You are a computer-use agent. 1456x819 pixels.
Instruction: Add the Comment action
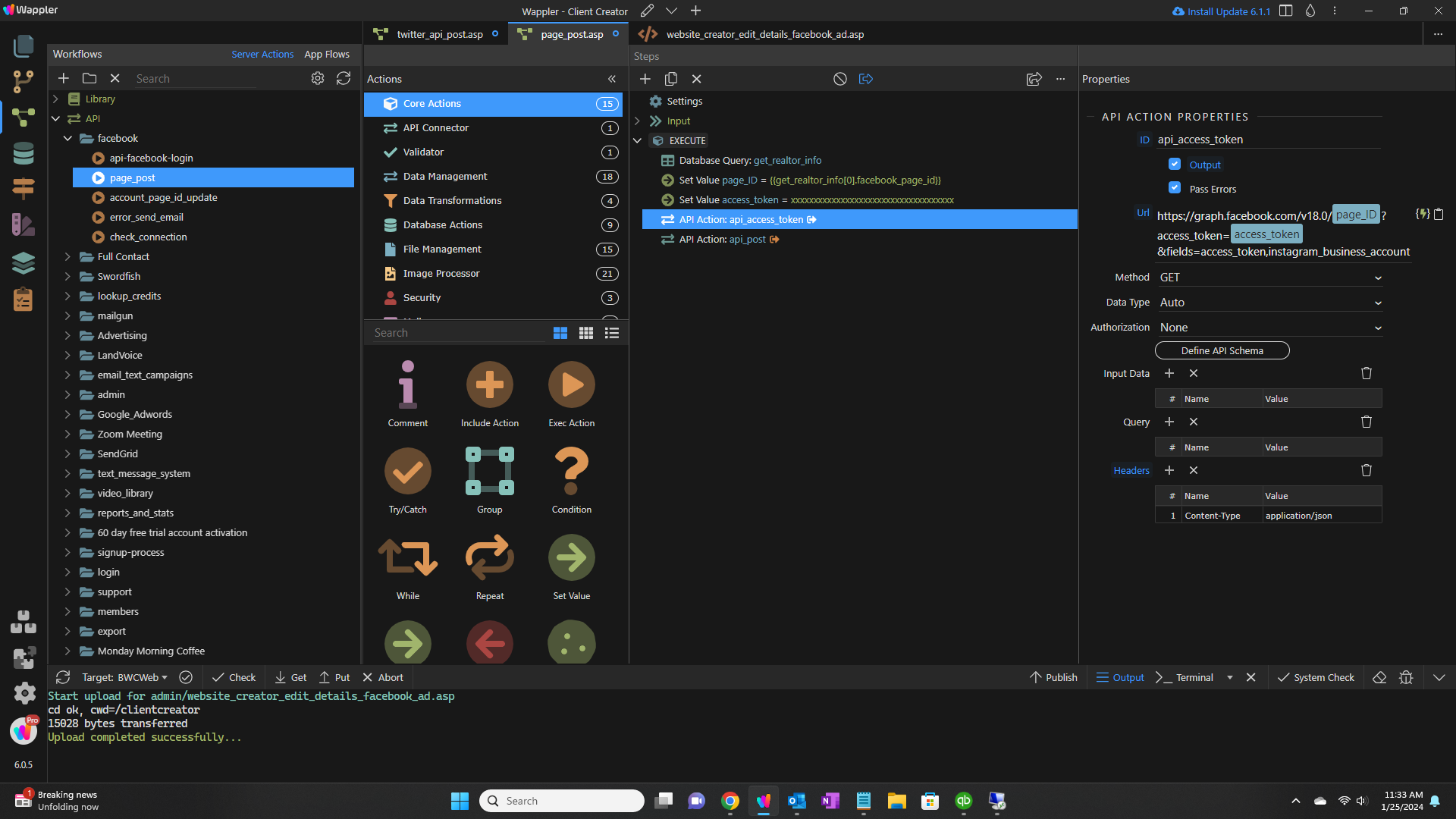[408, 394]
